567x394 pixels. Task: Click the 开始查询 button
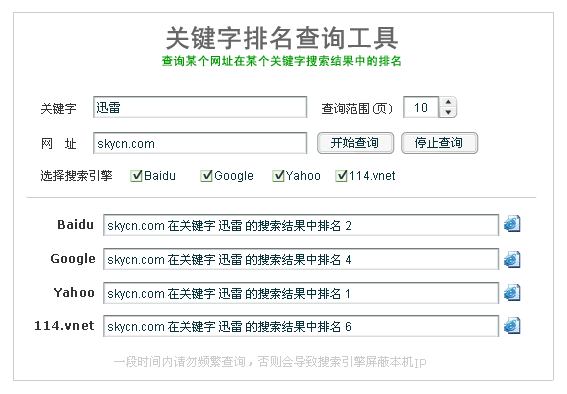(x=355, y=143)
